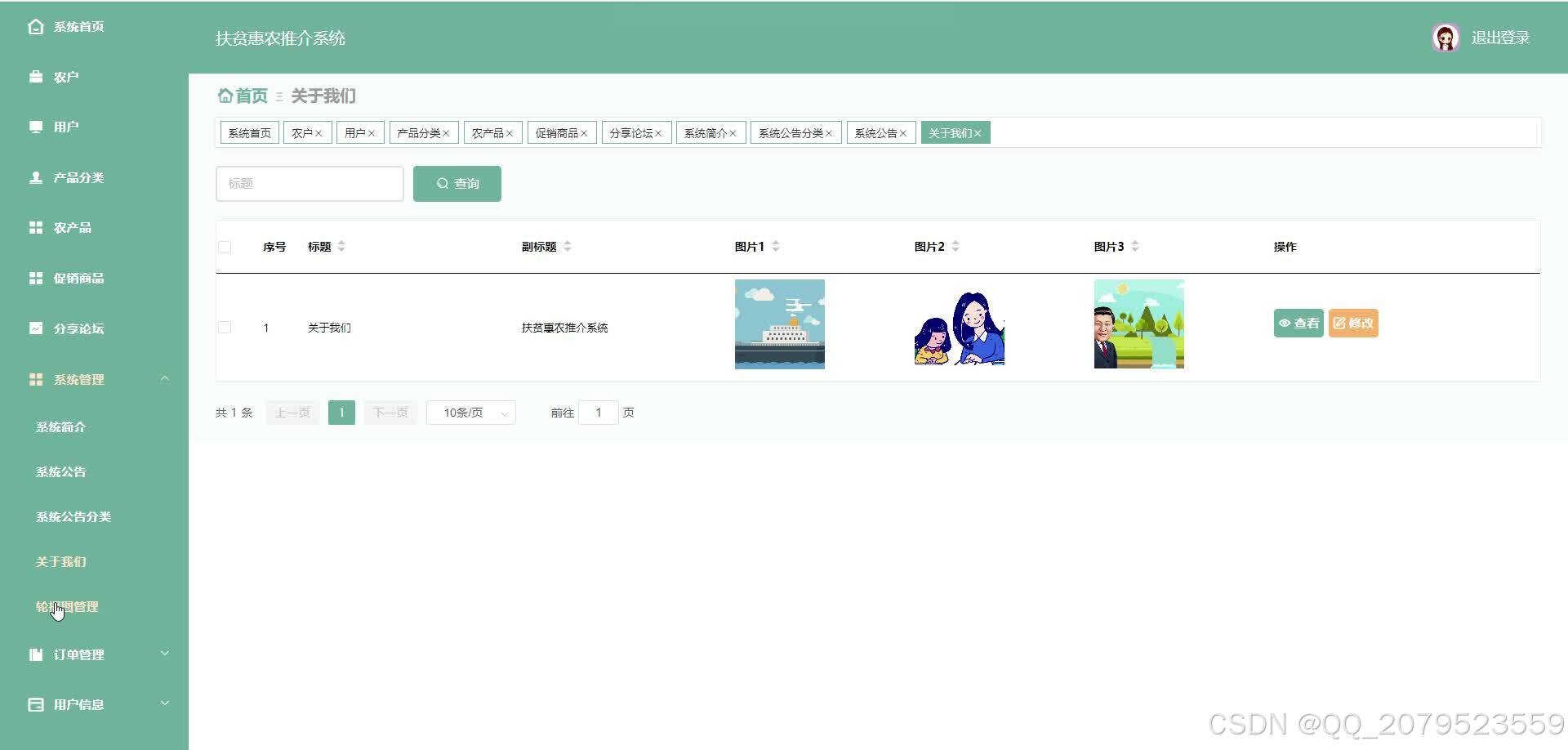Click the grid icon next to 促销商品
This screenshot has width=1568, height=750.
[36, 278]
